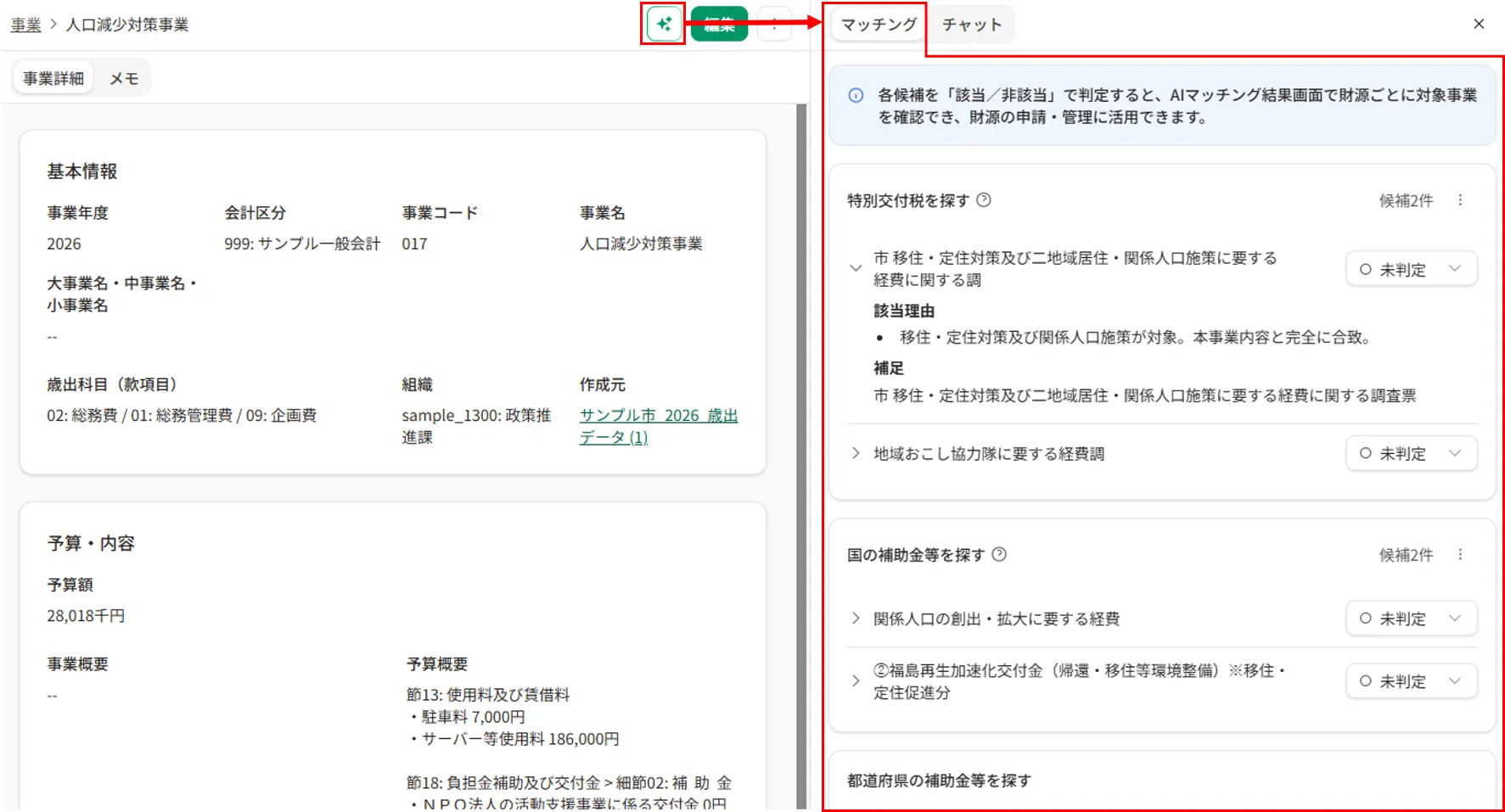The width and height of the screenshot is (1505, 812).
Task: Click the 事業年度 value 2026
Action: pyautogui.click(x=64, y=244)
